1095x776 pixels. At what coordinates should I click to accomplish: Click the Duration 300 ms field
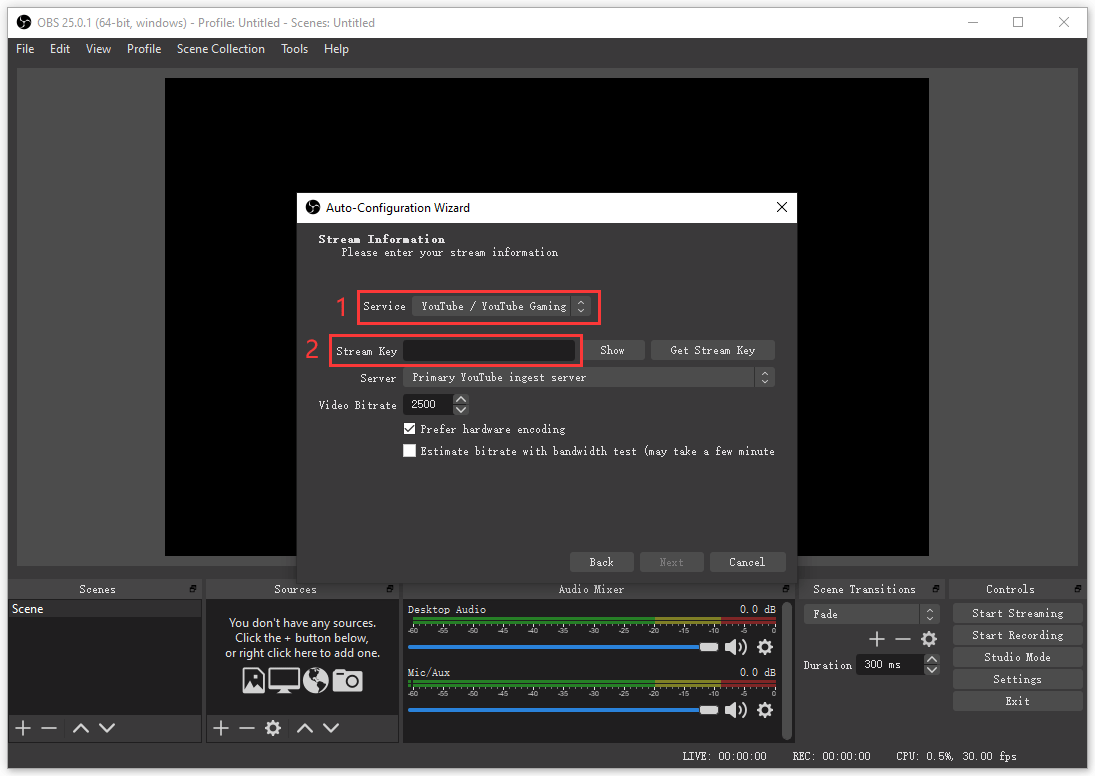click(x=890, y=664)
